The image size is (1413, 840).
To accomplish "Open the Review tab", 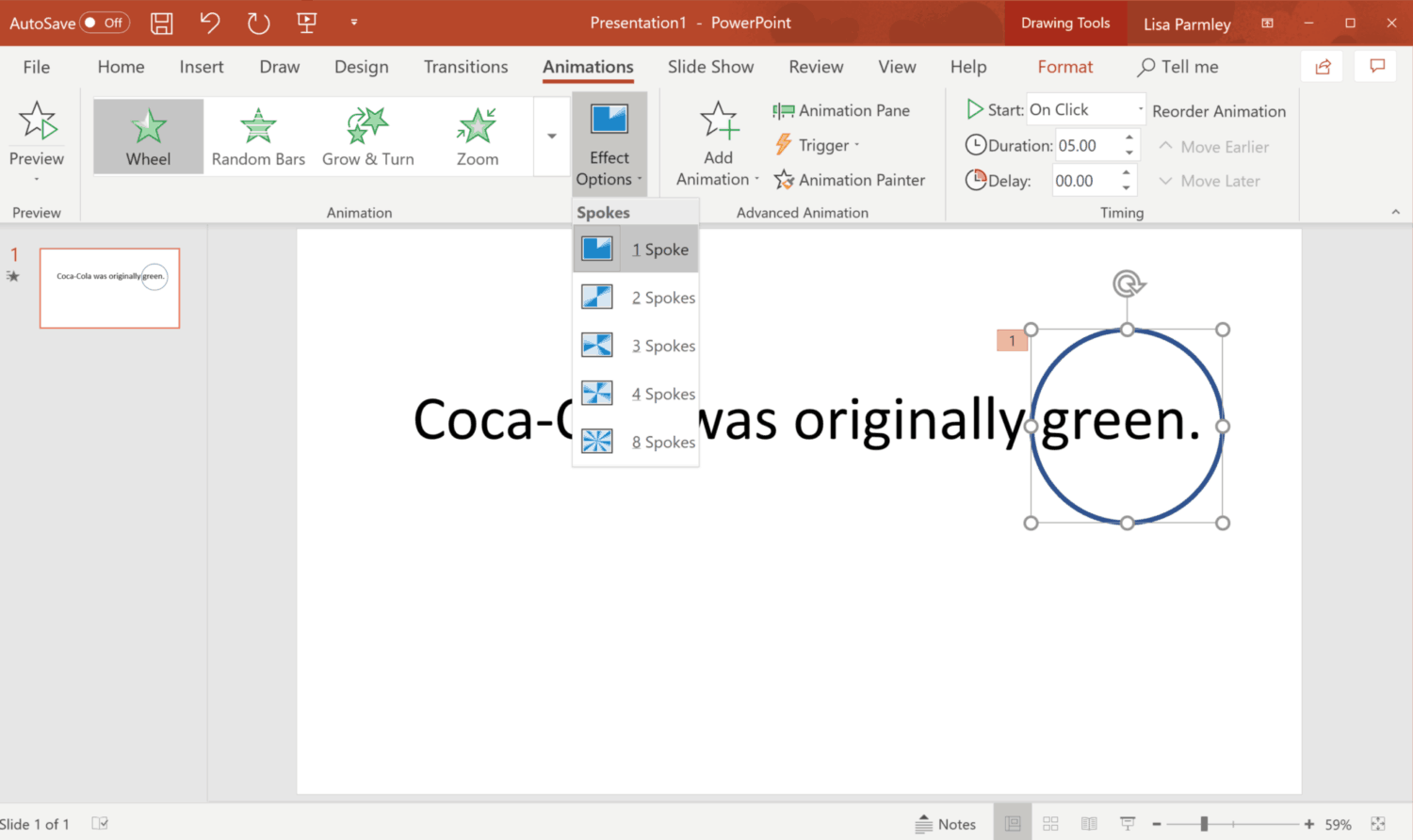I will 817,67.
